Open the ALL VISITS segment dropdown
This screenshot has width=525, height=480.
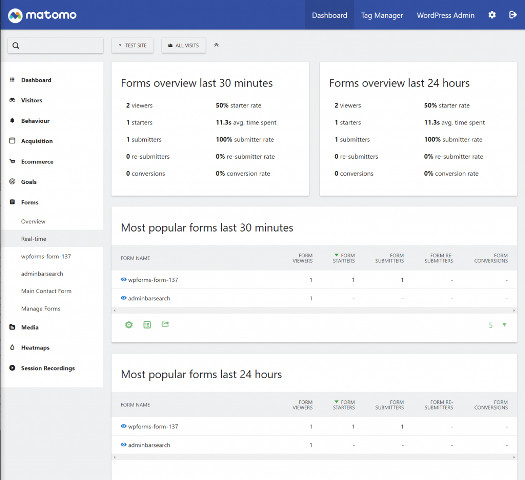point(183,45)
